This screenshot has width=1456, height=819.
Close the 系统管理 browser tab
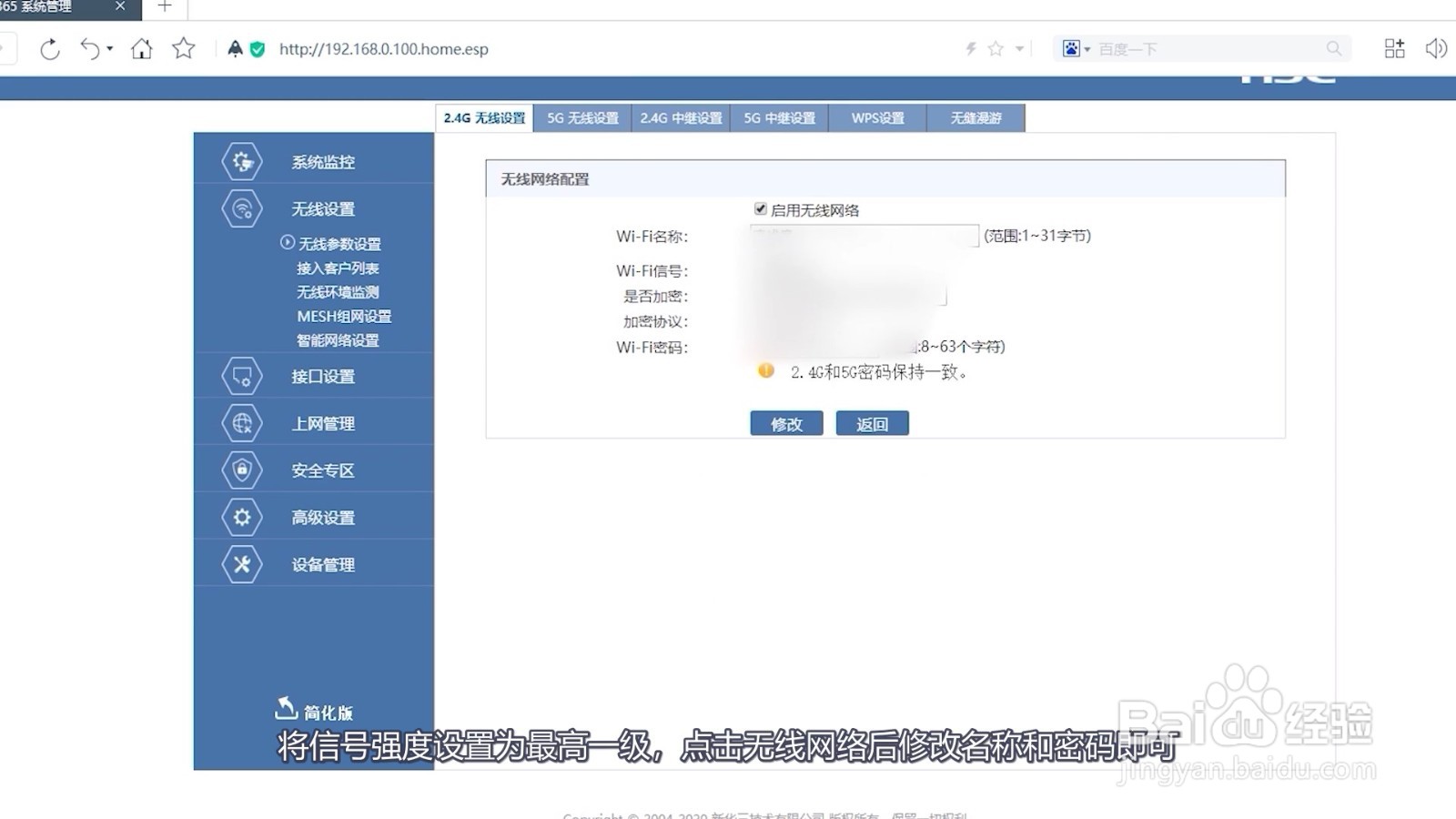[120, 6]
